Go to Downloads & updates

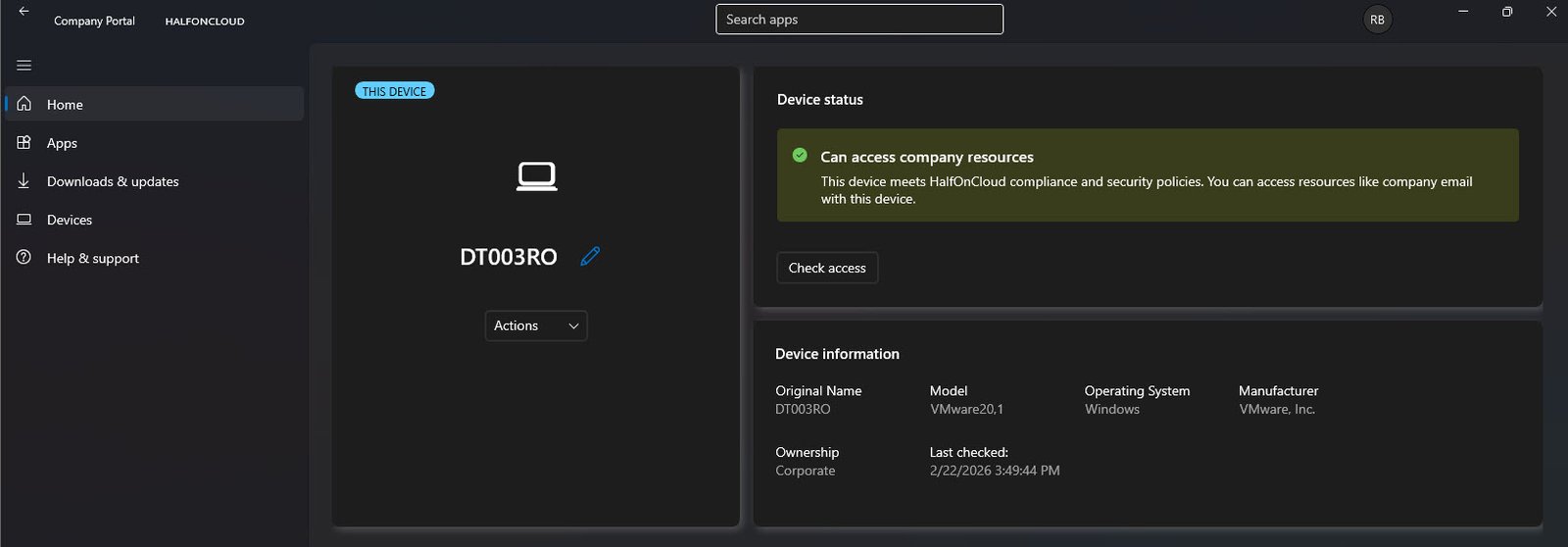point(113,181)
